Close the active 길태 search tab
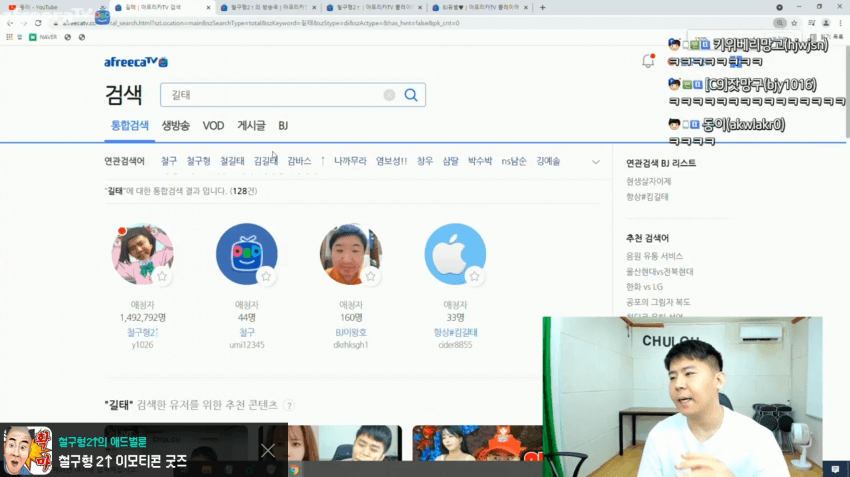 point(208,8)
